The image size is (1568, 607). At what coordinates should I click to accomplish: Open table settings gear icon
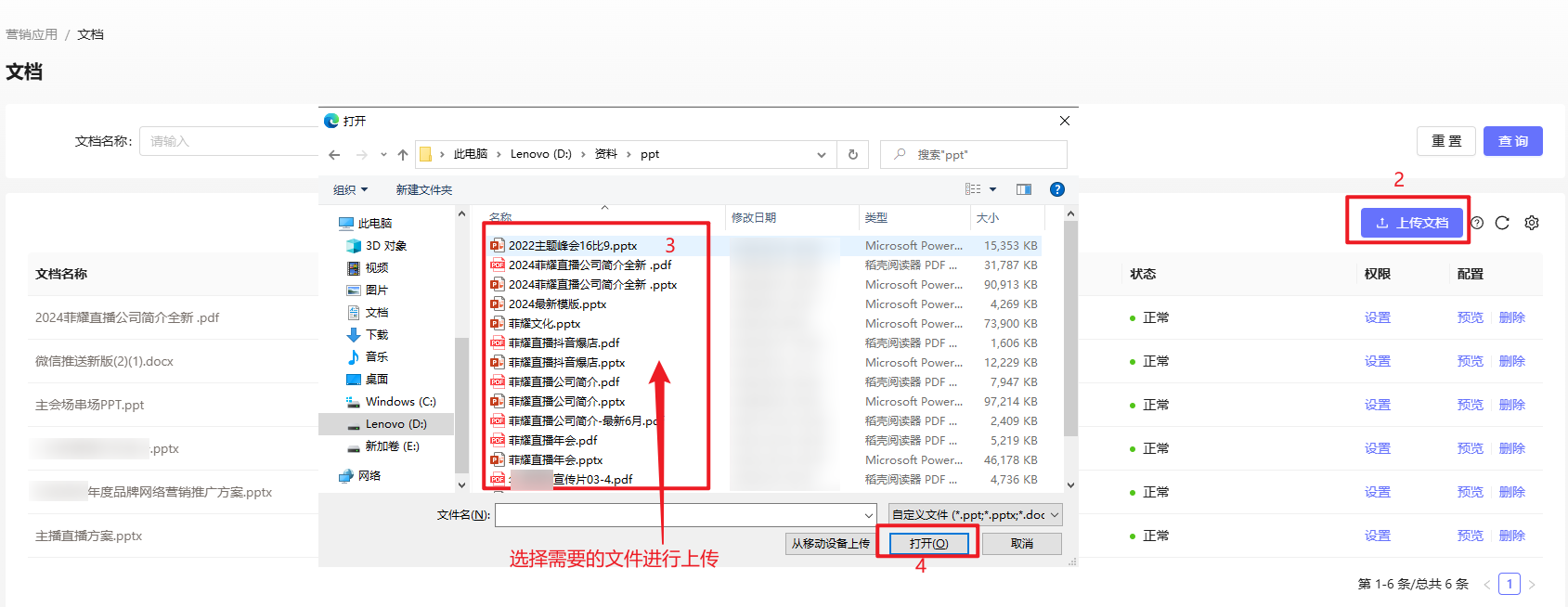[1532, 223]
